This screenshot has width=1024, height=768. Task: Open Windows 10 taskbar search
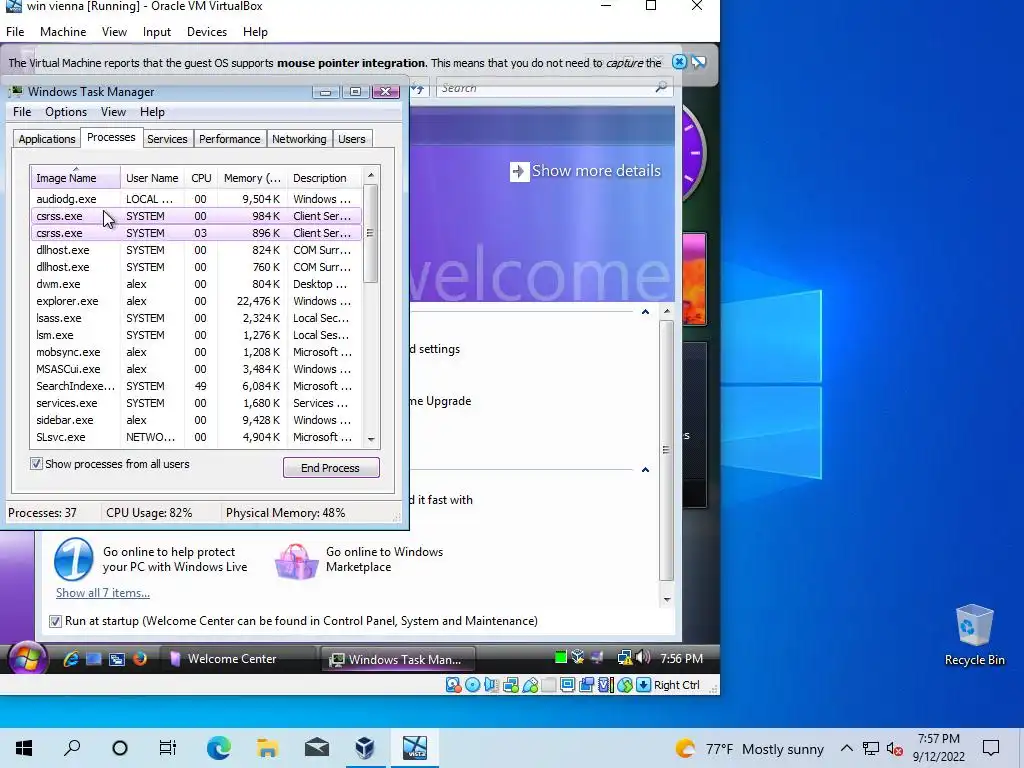[72, 748]
